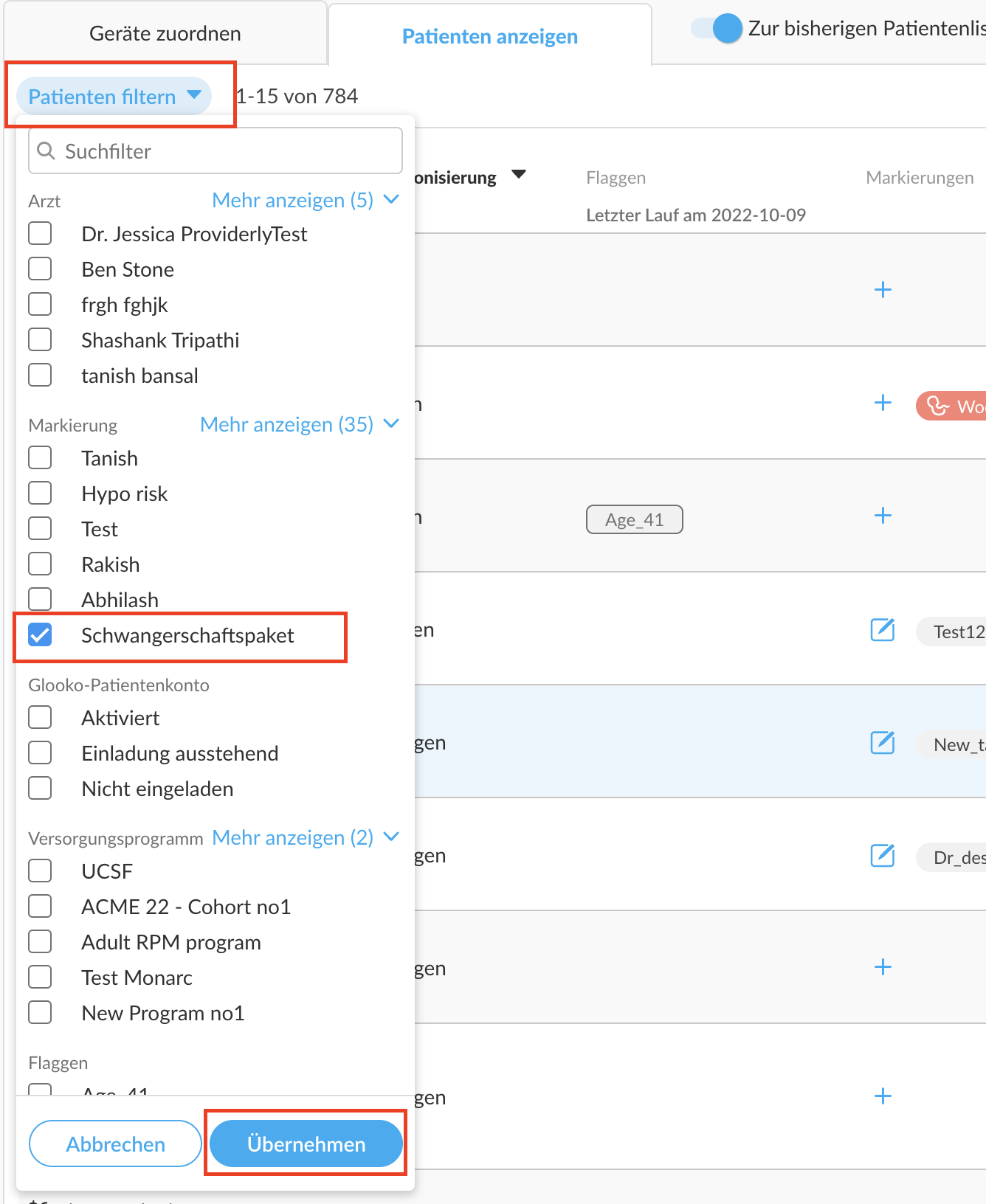Click the search magnifier icon in Suchfilter

click(x=46, y=151)
